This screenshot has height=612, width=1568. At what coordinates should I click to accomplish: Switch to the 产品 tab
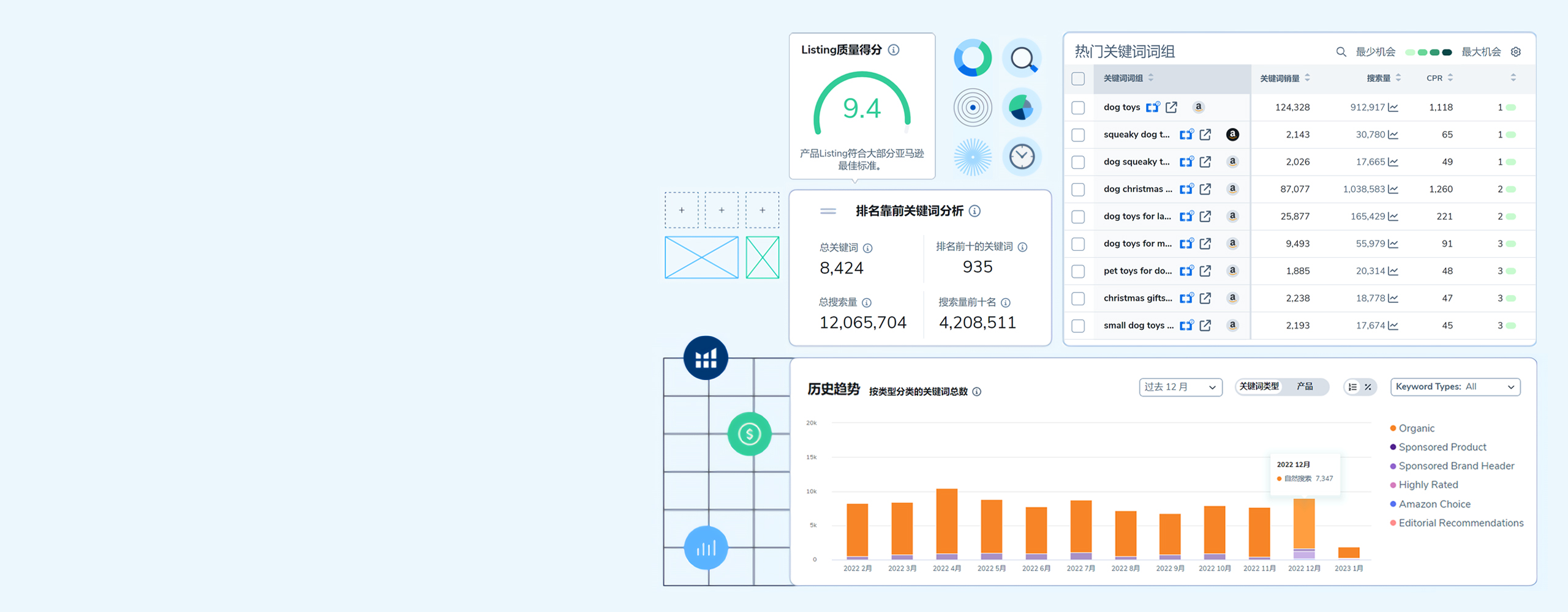click(1305, 387)
